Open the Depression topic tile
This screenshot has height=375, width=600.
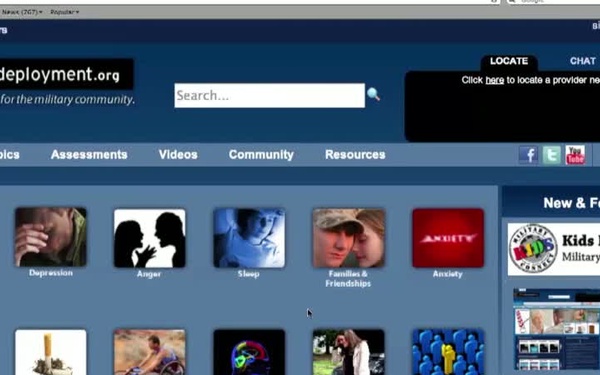51,237
